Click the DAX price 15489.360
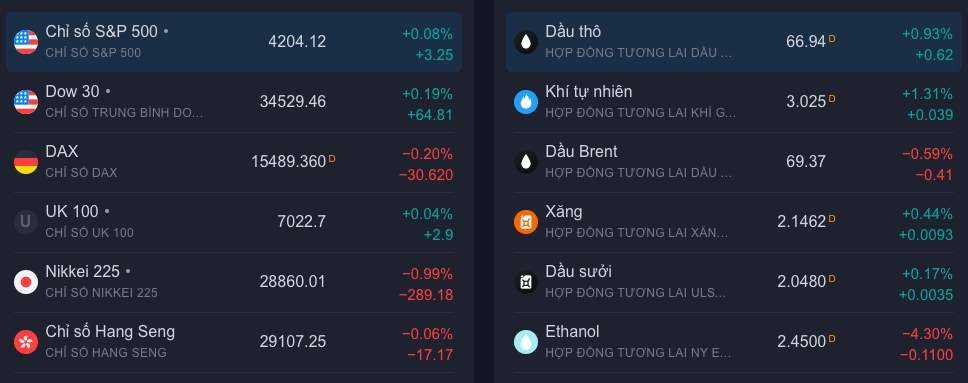968x383 pixels. pyautogui.click(x=288, y=162)
